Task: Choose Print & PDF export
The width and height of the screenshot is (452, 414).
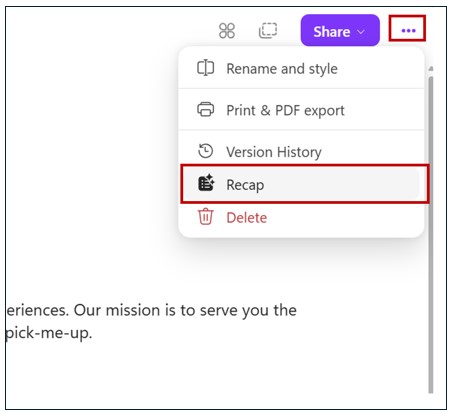Action: coord(301,110)
